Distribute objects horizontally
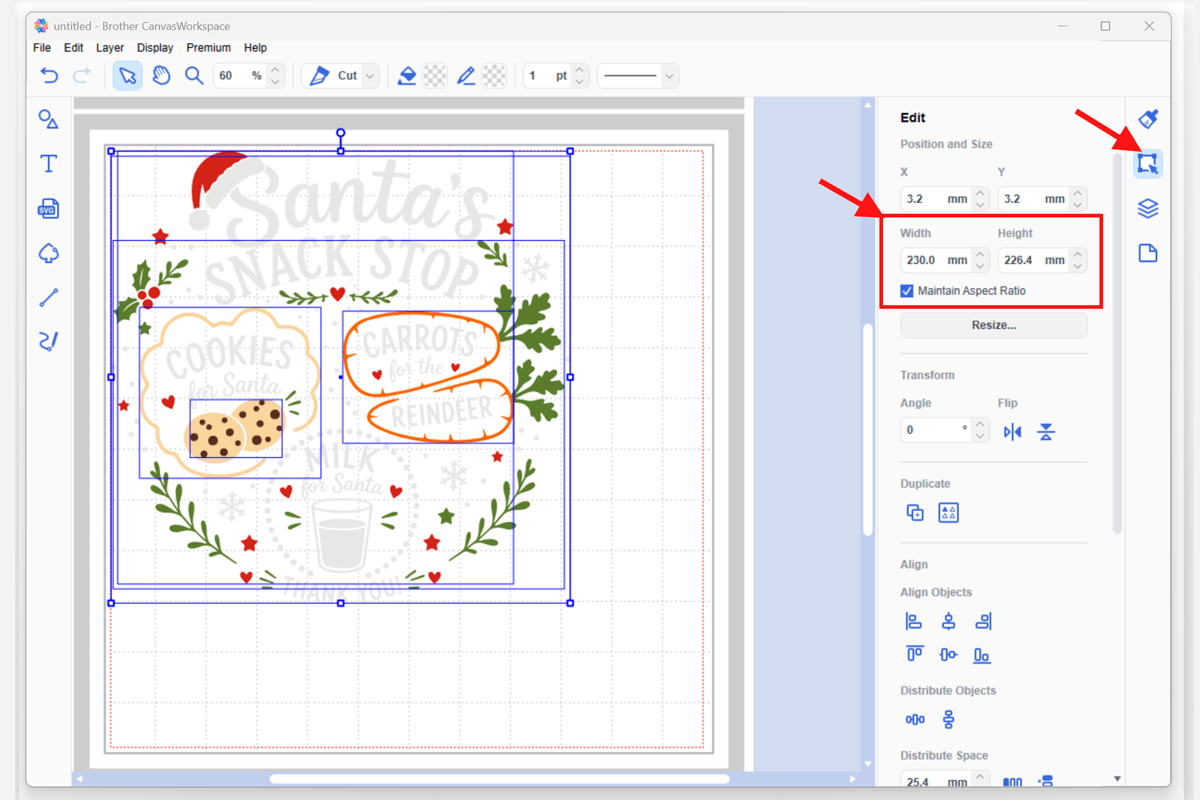The height and width of the screenshot is (800, 1200). [x=915, y=719]
